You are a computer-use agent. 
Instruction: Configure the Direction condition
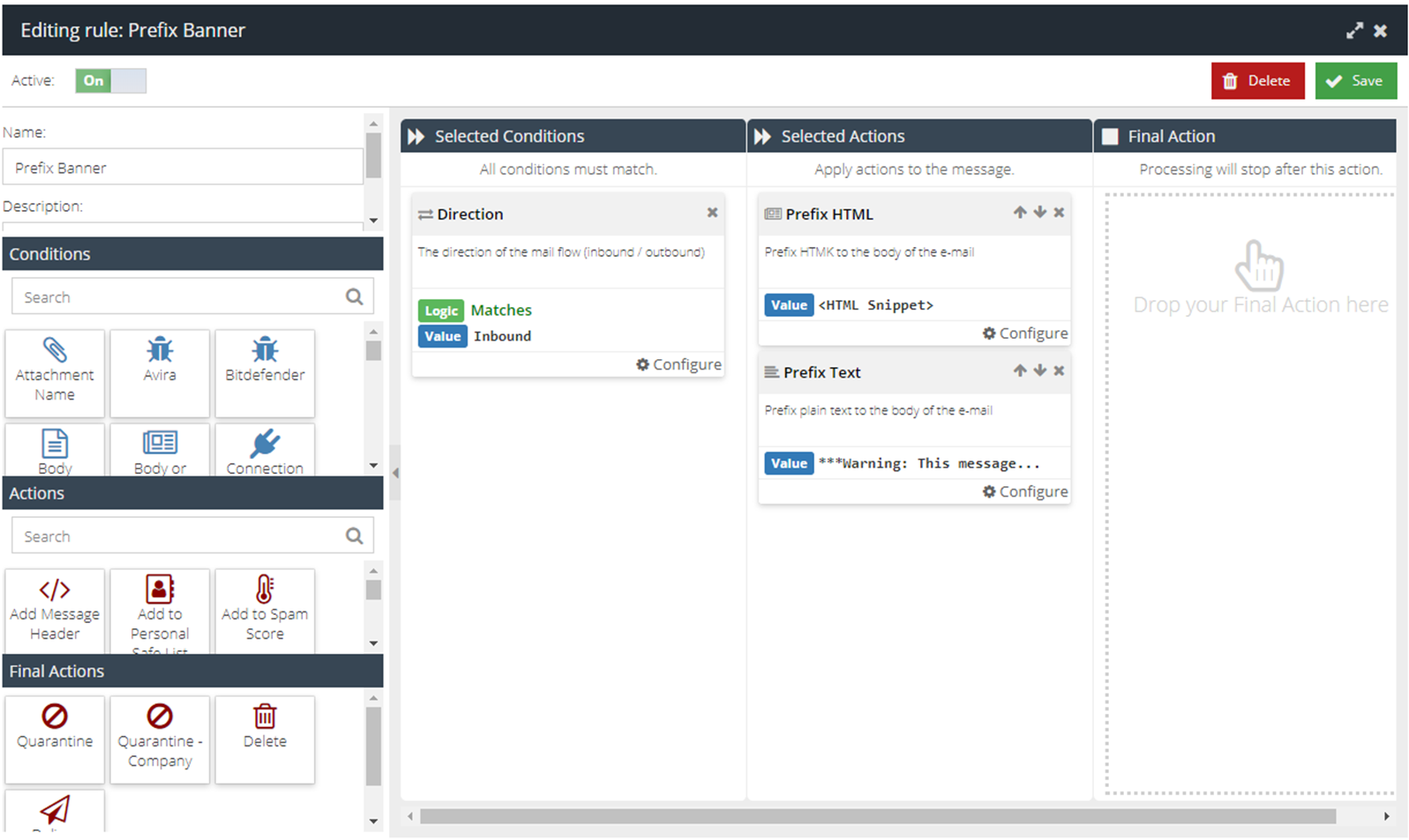678,364
